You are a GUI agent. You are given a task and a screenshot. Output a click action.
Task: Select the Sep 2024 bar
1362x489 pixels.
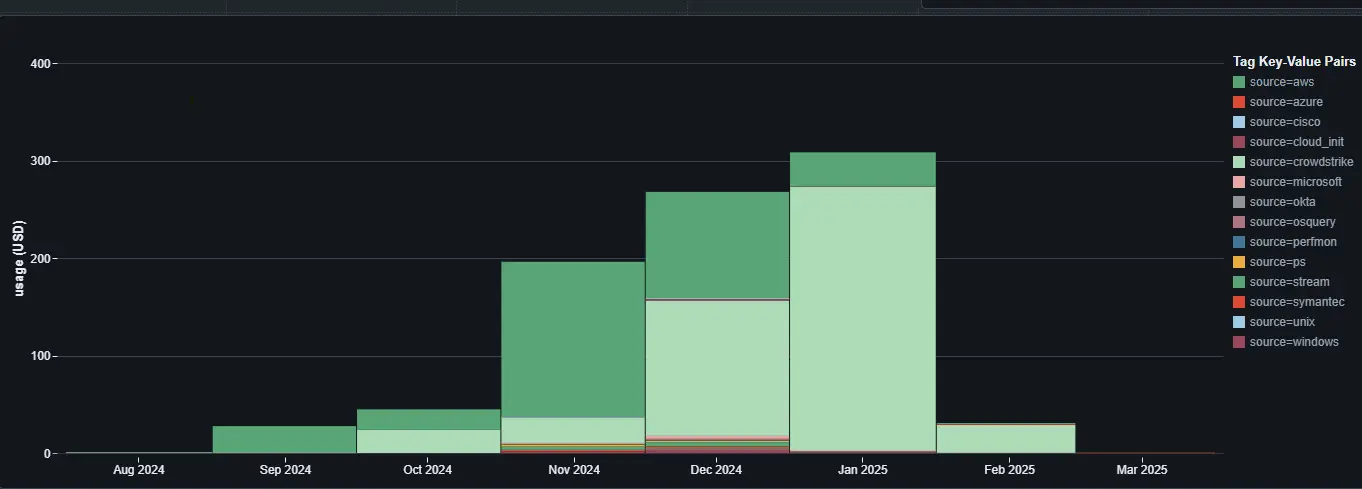[x=284, y=440]
